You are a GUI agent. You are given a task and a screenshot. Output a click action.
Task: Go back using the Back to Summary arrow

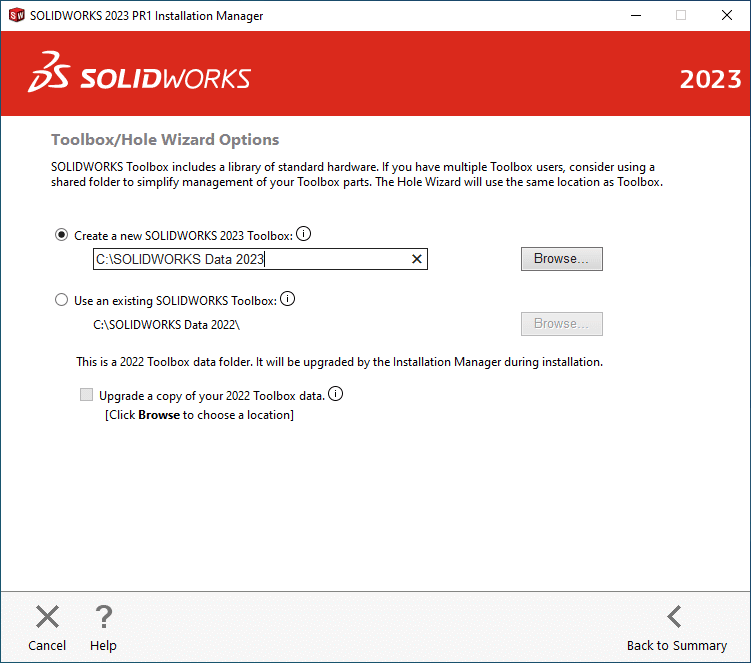point(676,617)
